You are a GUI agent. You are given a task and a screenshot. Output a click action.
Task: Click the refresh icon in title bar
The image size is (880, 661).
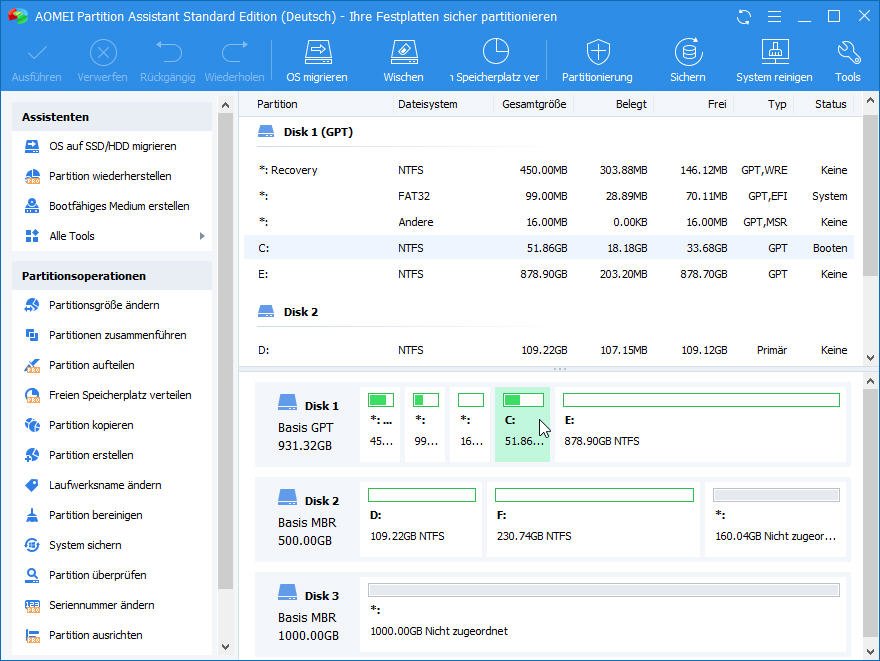coord(743,17)
